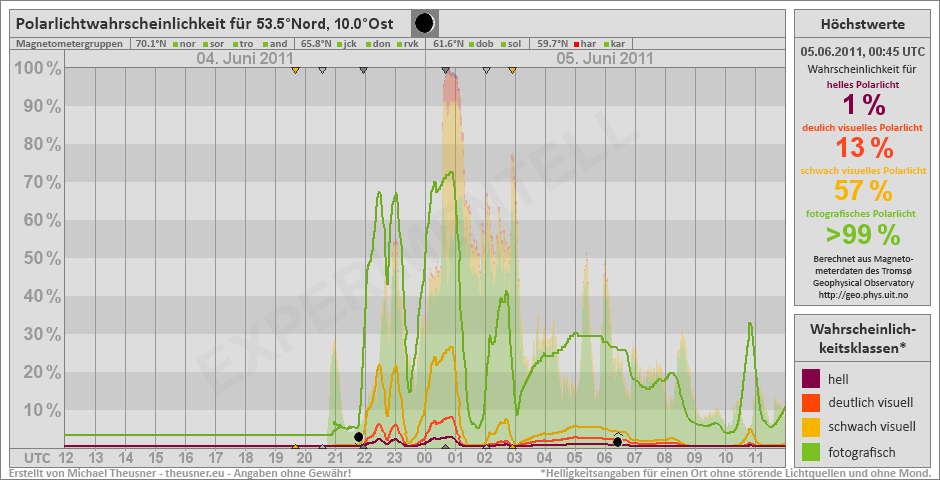Click the red-orange 'deutlich visuell' legend swatch
The image size is (940, 480).
tap(812, 403)
